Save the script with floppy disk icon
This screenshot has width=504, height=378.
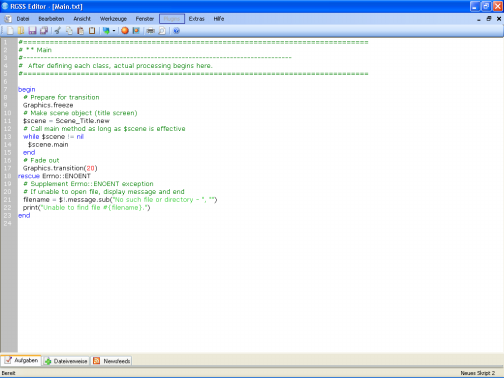(32, 31)
